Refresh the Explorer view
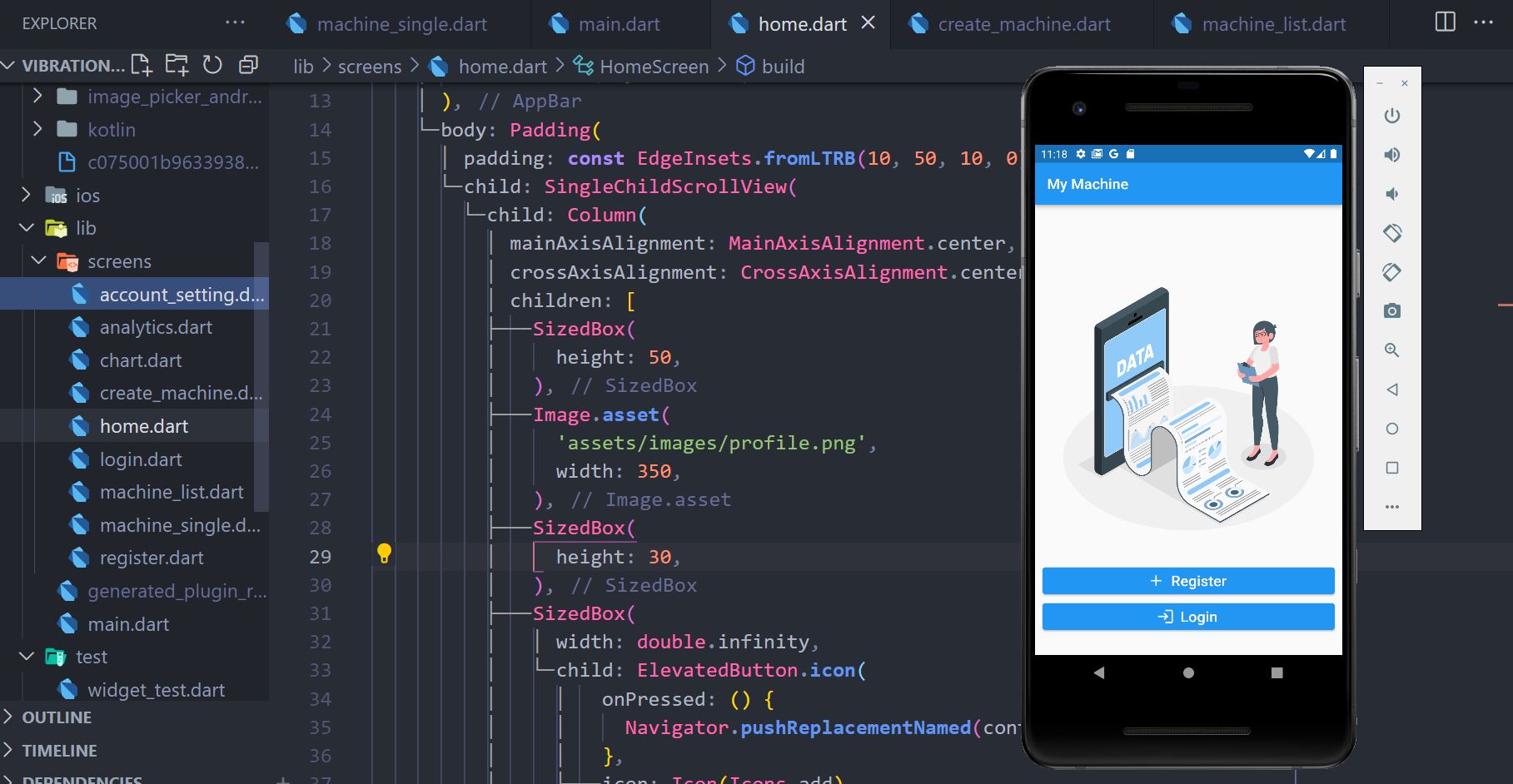This screenshot has width=1513, height=784. point(214,64)
